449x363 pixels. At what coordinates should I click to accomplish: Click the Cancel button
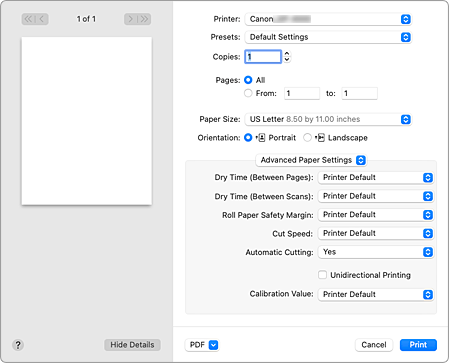point(374,345)
